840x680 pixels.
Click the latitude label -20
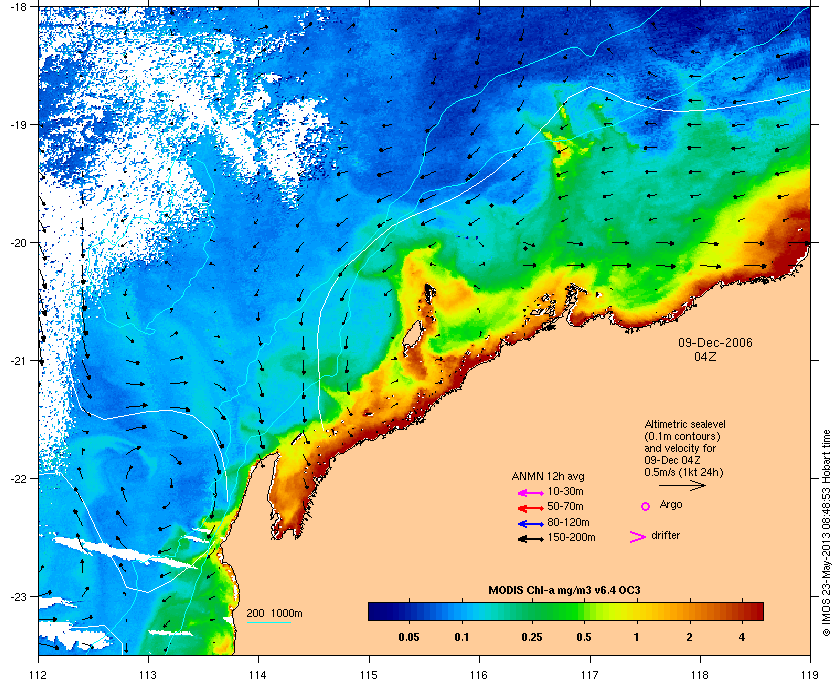[19, 243]
